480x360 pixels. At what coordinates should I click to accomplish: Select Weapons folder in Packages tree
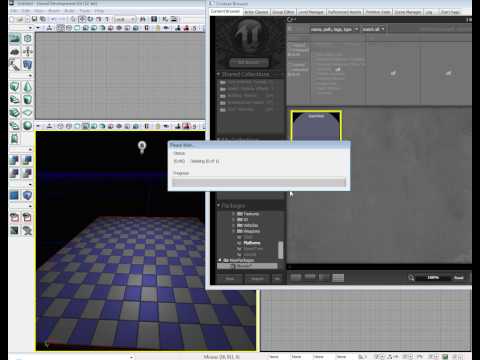point(249,231)
